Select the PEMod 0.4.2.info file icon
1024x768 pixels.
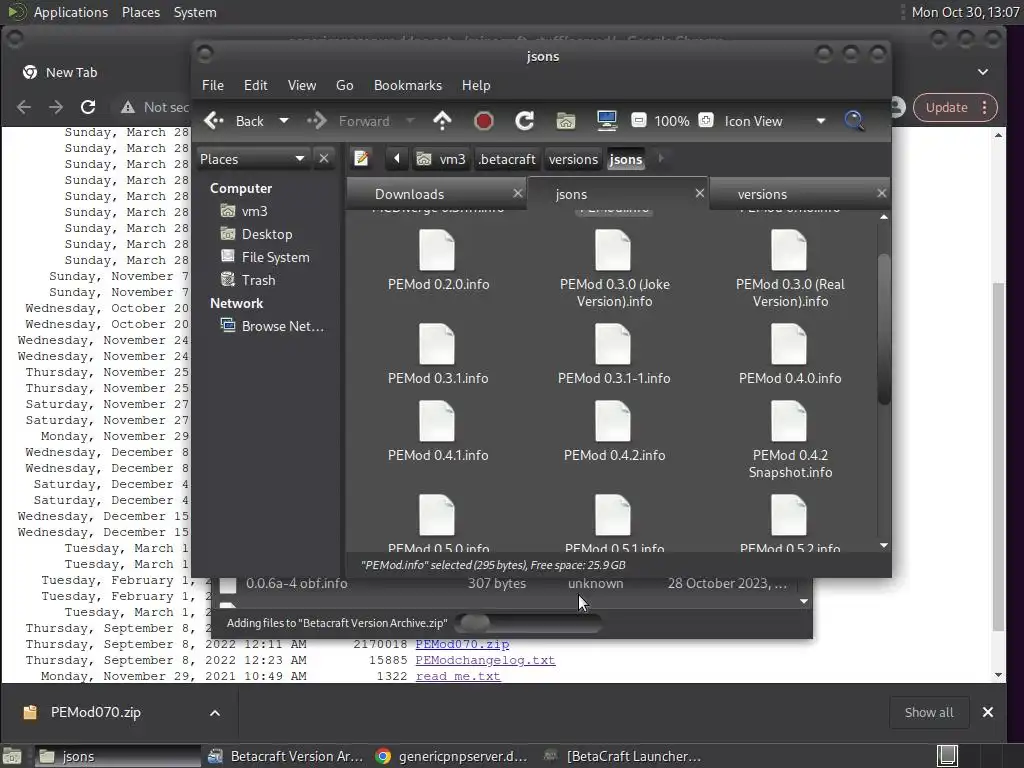(613, 421)
